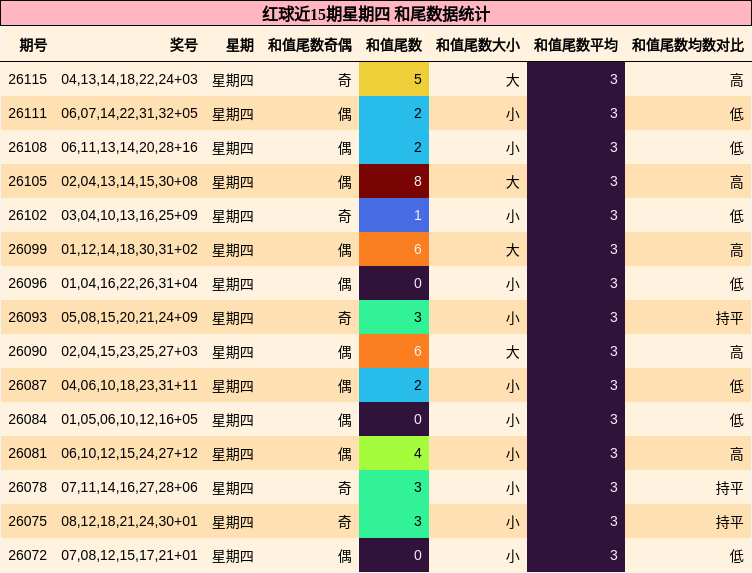Click issue number 26093
Image resolution: width=752 pixels, height=573 pixels.
tap(27, 317)
